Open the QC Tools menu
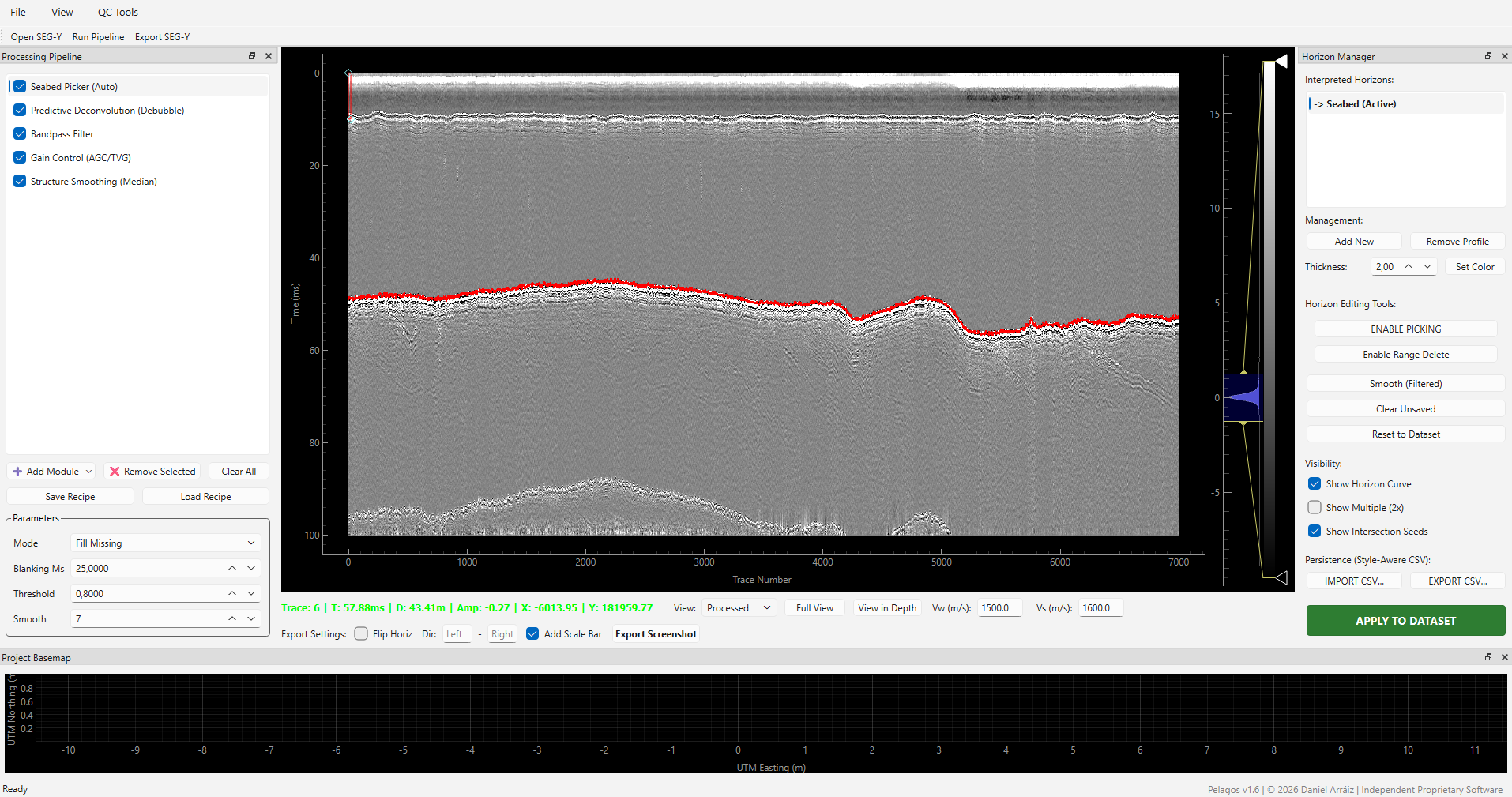Image resolution: width=1512 pixels, height=797 pixels. tap(117, 12)
